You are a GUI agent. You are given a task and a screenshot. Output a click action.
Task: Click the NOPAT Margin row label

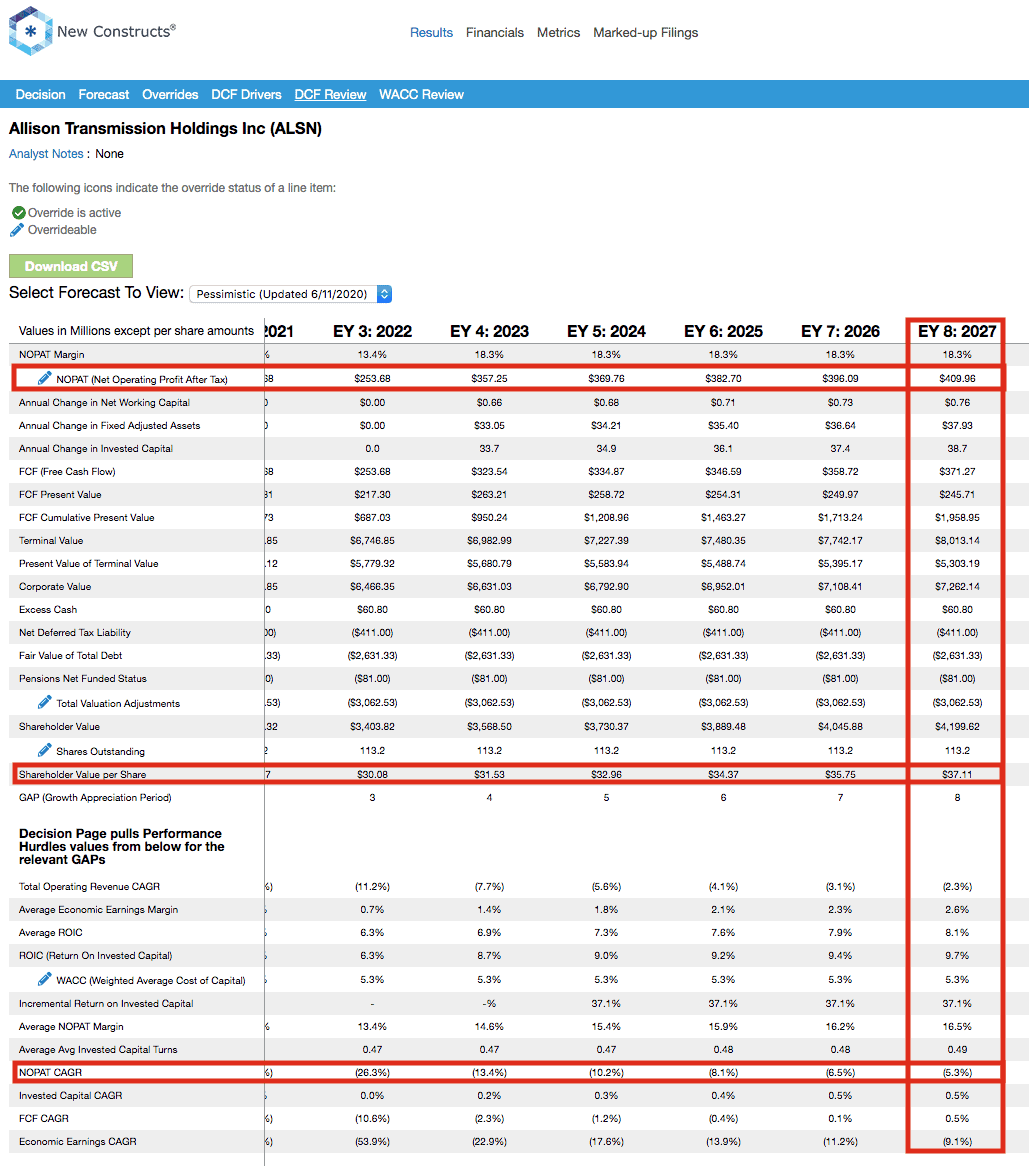click(51, 355)
